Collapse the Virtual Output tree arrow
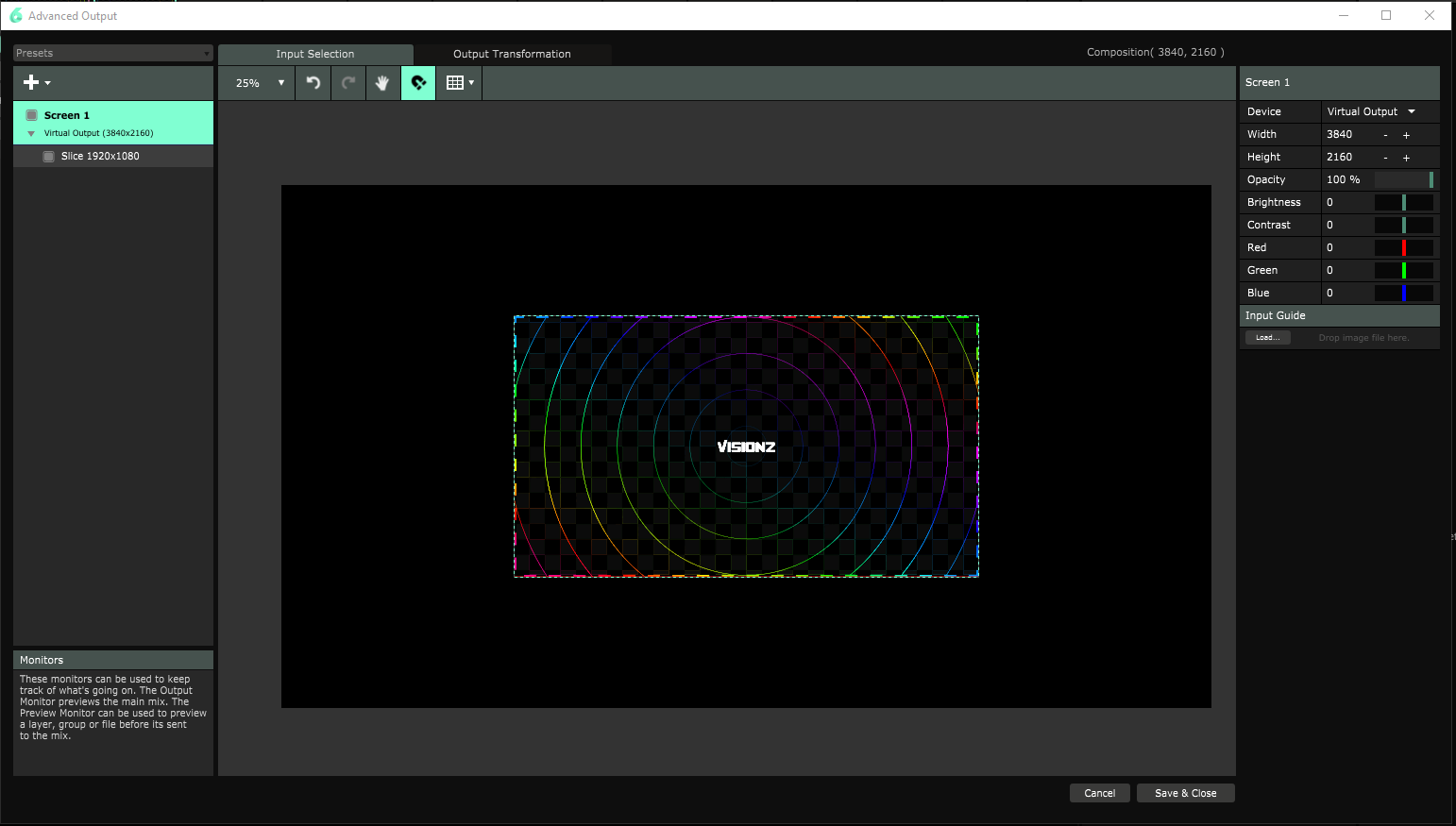1456x826 pixels. pyautogui.click(x=31, y=133)
